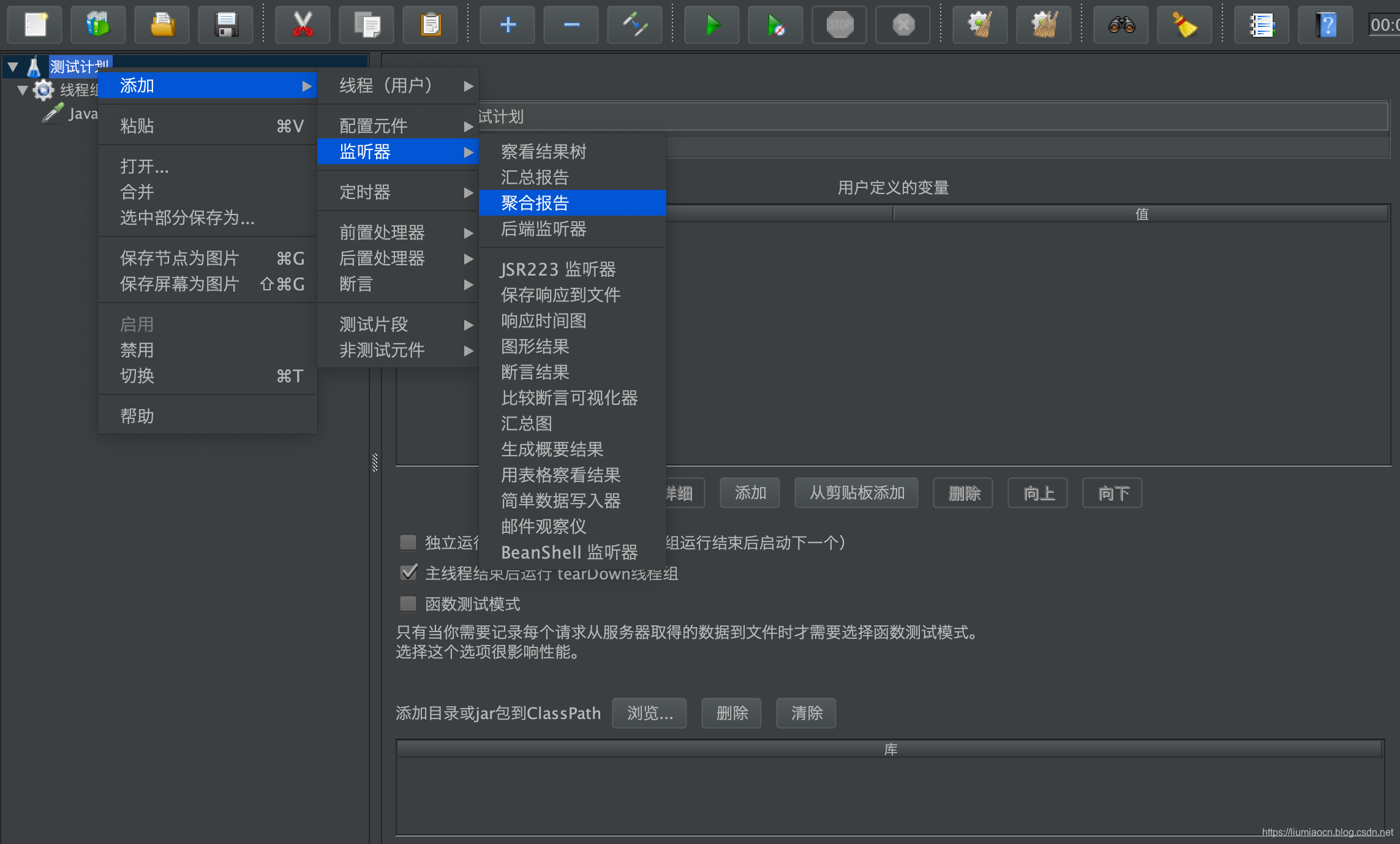Click the Save floppy disk toolbar icon
Viewport: 1400px width, 844px height.
coord(226,25)
